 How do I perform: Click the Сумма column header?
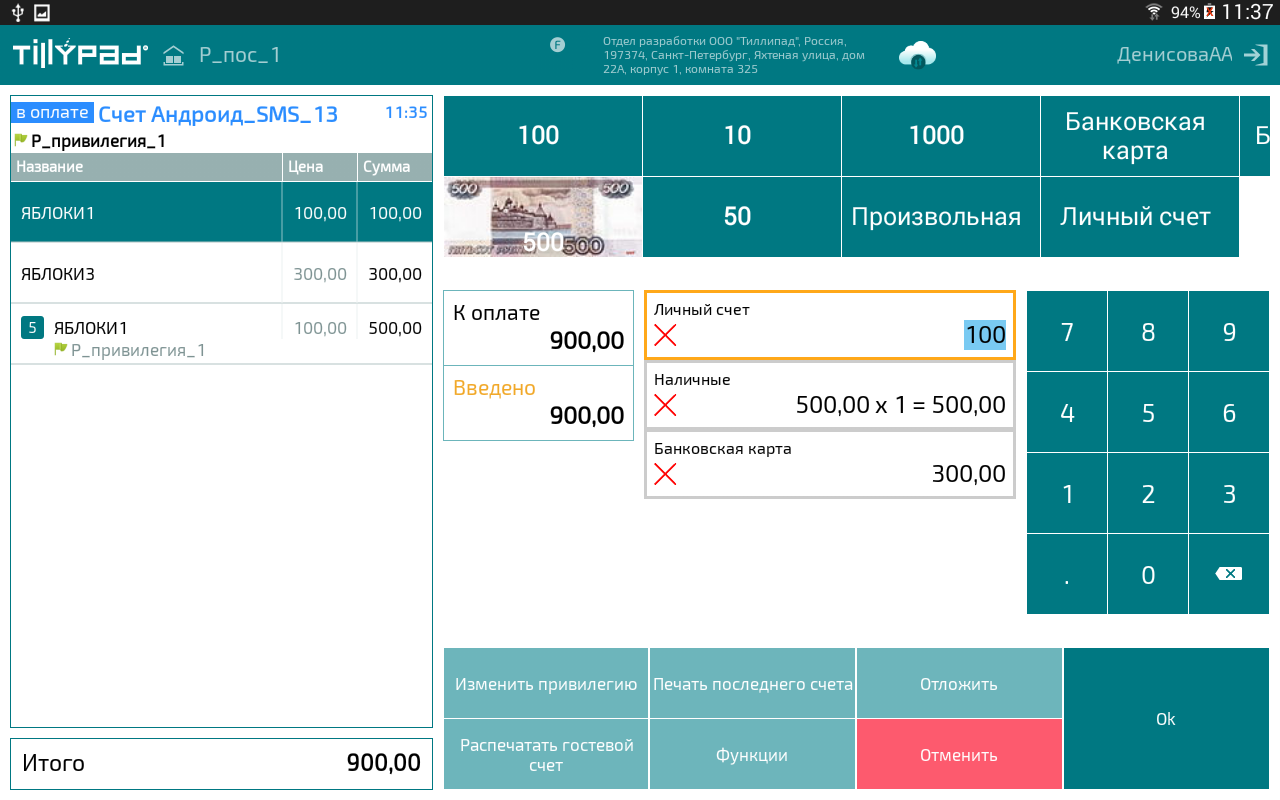(394, 167)
